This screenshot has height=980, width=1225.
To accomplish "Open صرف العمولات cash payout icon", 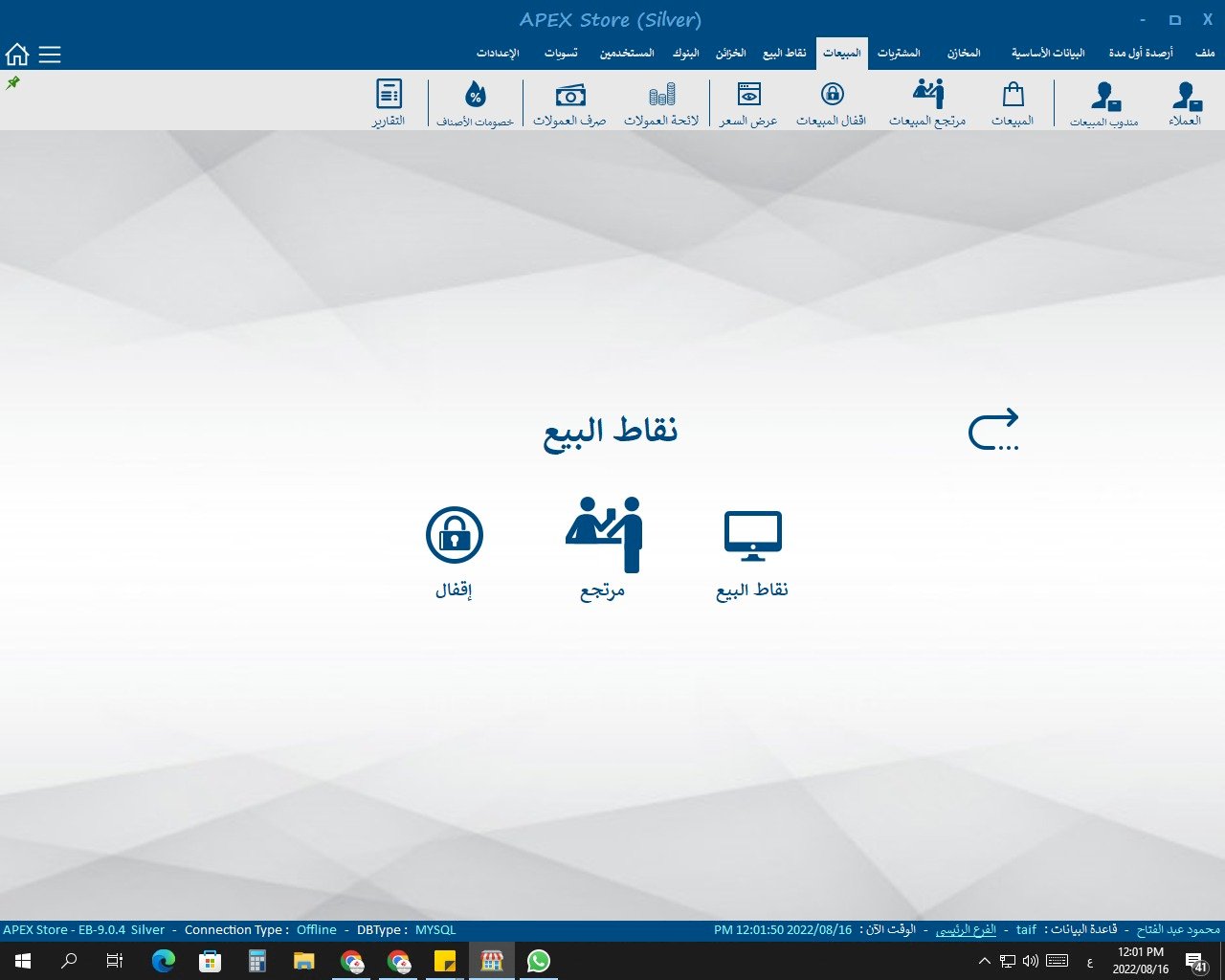I will pos(569,103).
